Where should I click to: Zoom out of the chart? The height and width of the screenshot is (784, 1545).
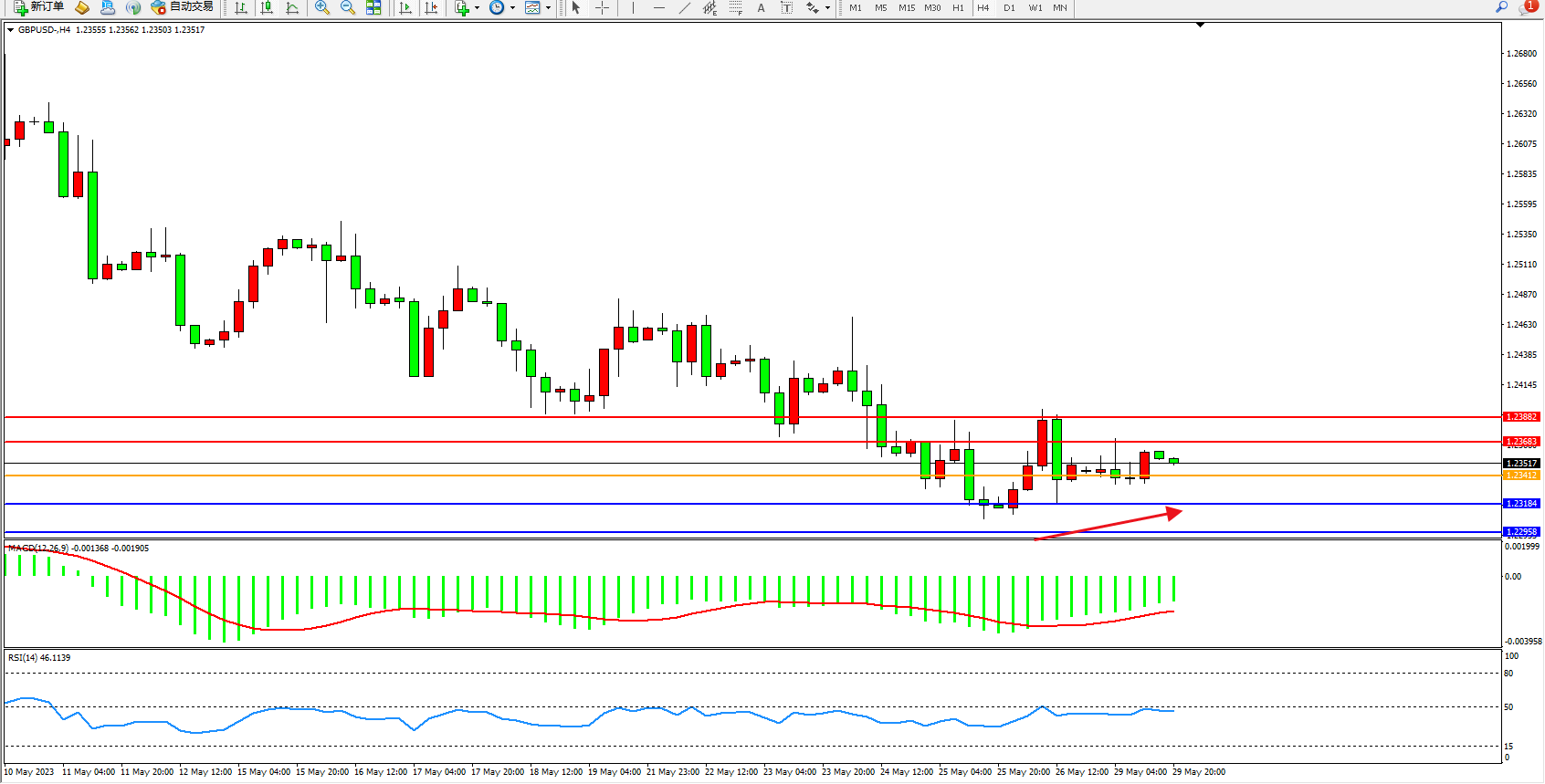(348, 7)
